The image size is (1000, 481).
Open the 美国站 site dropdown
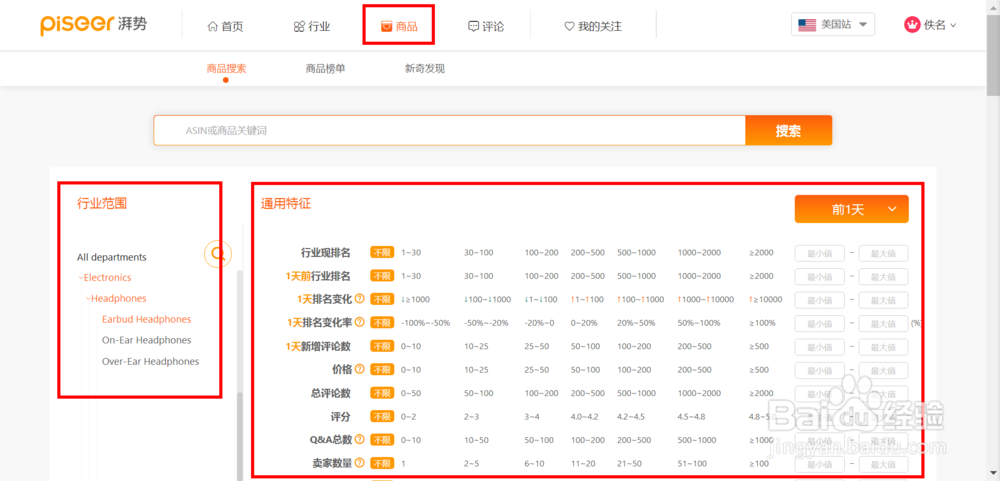[833, 25]
